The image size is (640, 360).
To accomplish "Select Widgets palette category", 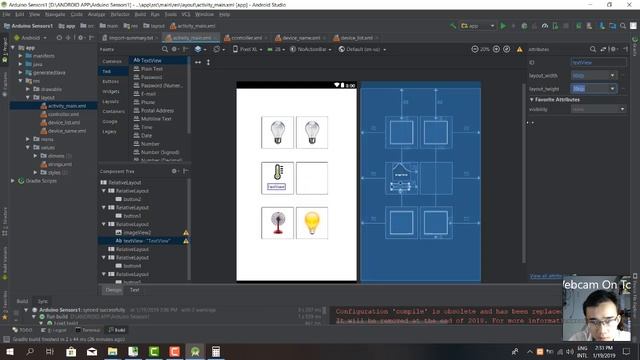I will click(x=111, y=91).
